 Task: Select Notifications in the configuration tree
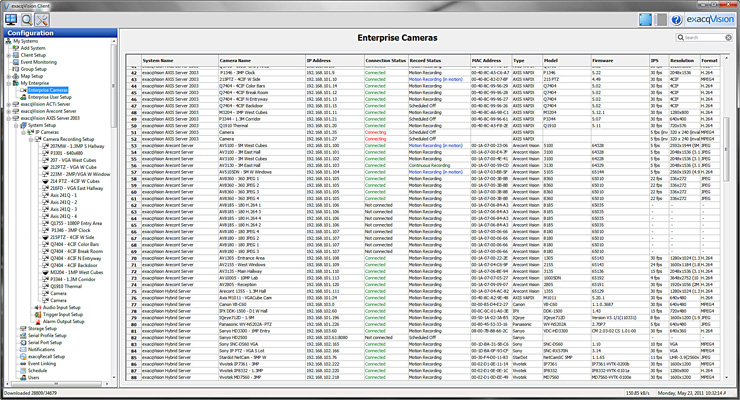[40, 349]
